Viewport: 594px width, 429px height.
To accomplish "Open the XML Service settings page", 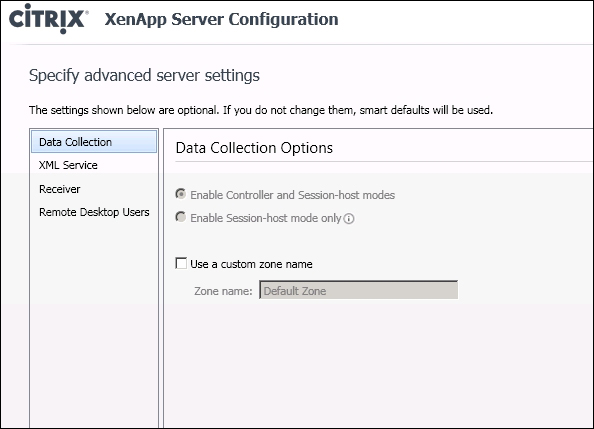I will click(x=68, y=165).
